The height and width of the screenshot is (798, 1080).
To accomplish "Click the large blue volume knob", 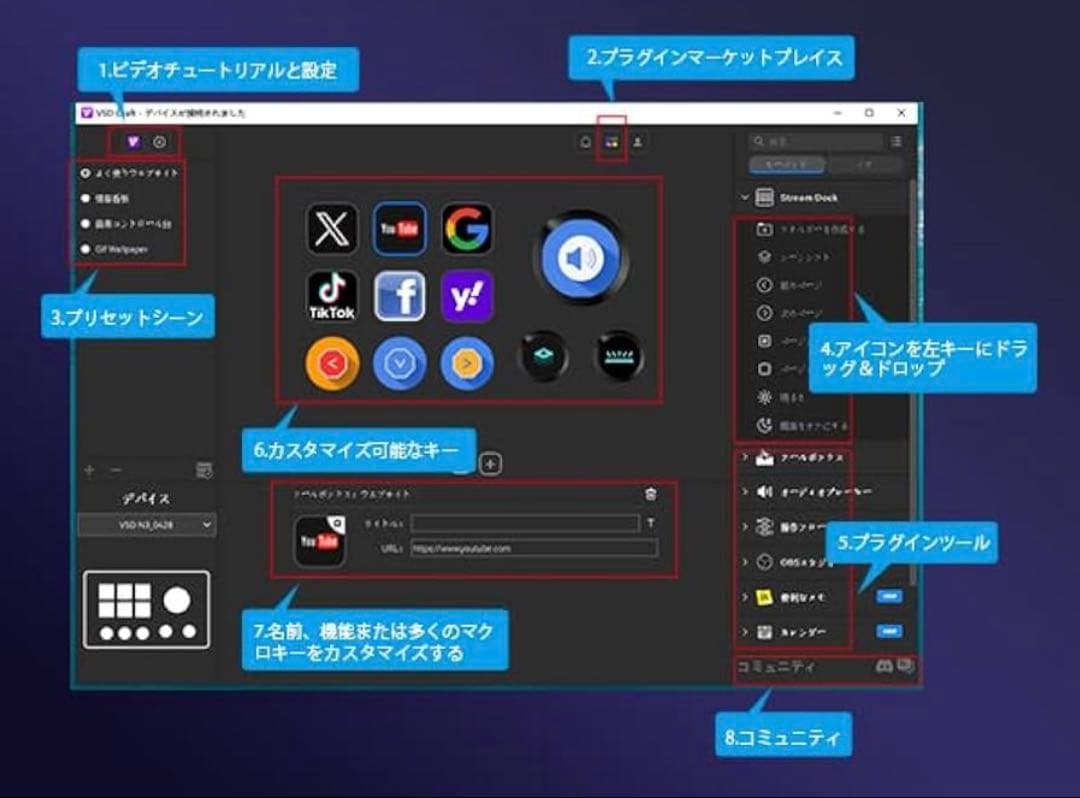I will (581, 258).
